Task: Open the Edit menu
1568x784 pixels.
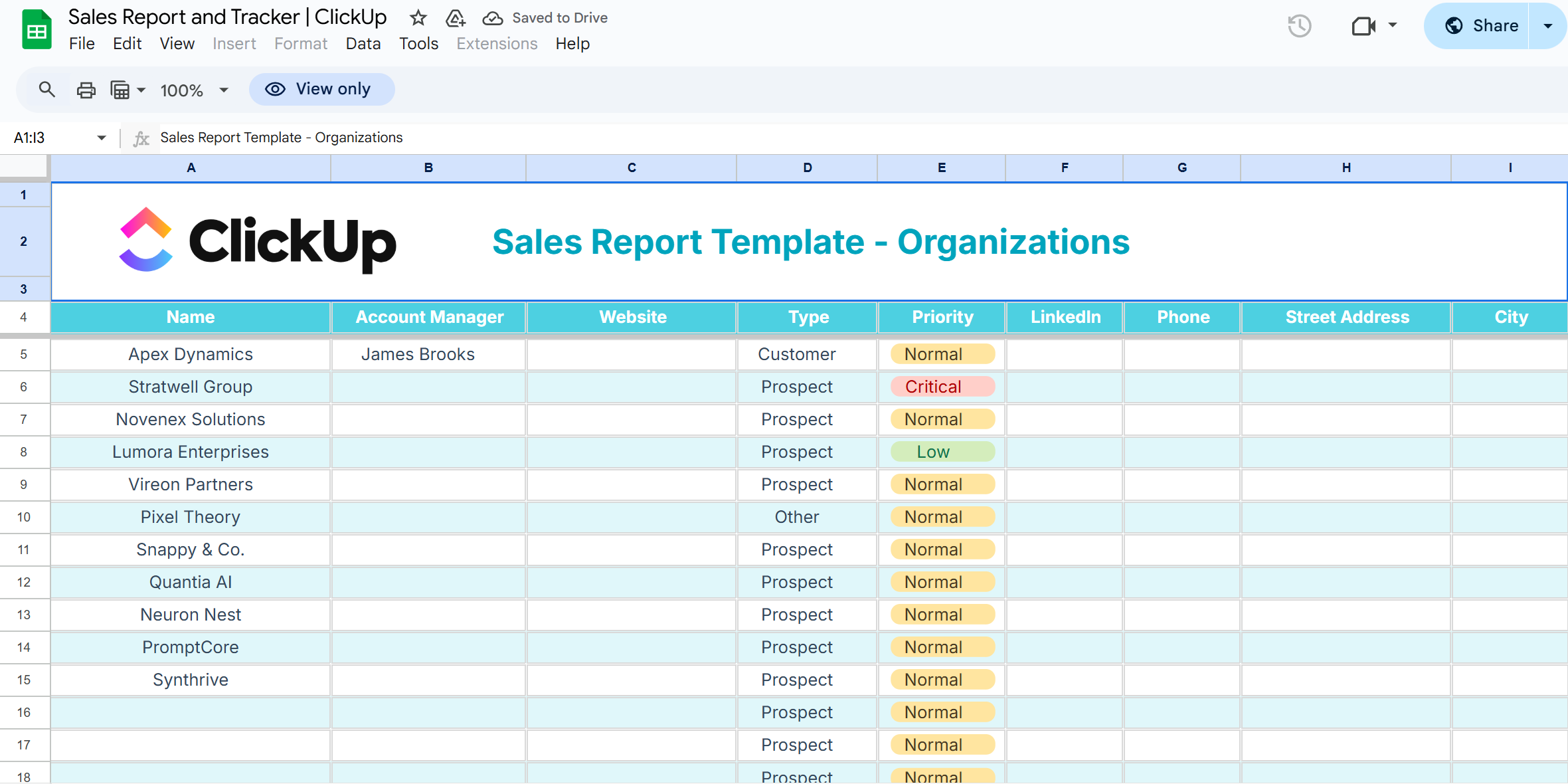Action: (x=127, y=44)
